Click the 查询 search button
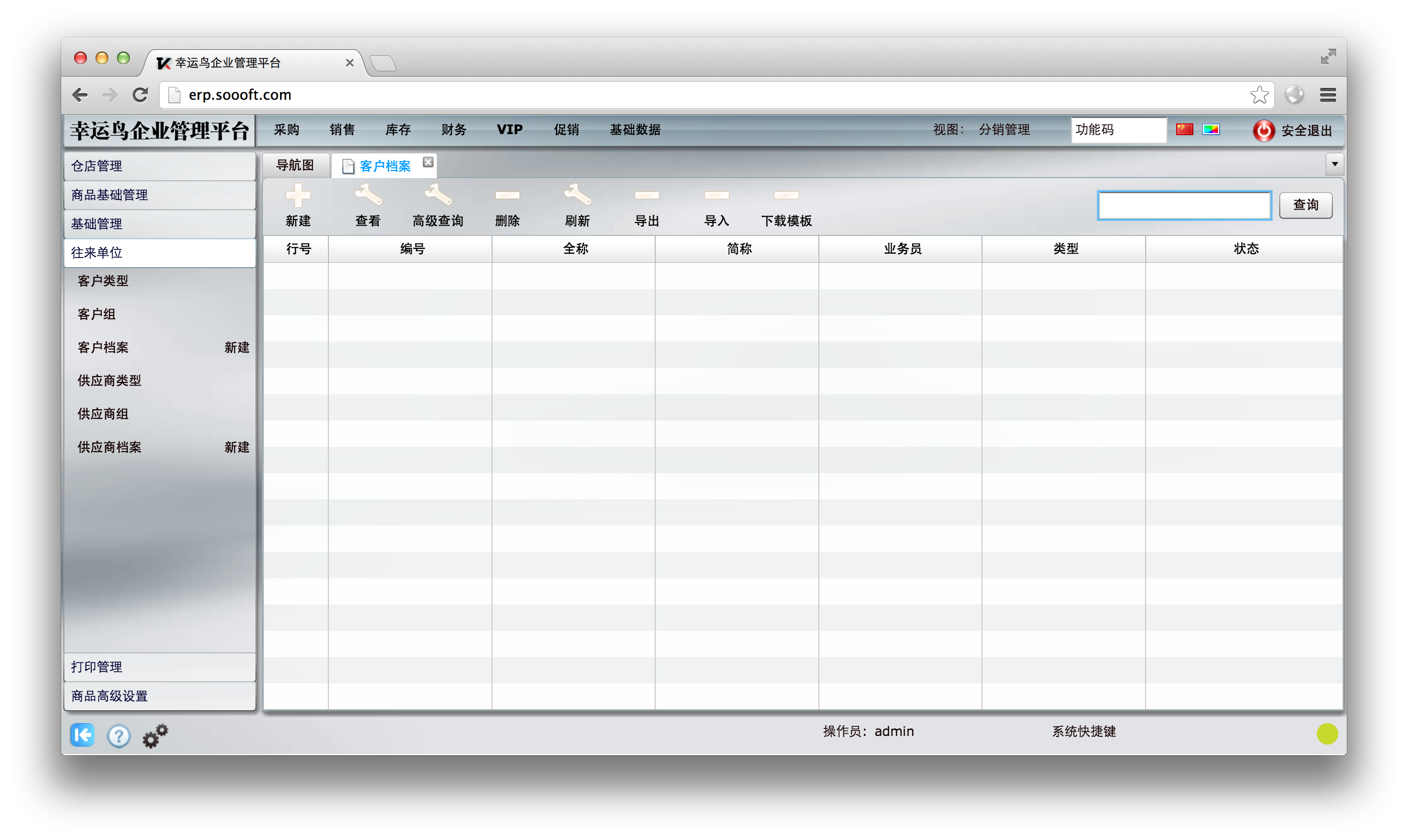The height and width of the screenshot is (840, 1408). coord(1305,204)
